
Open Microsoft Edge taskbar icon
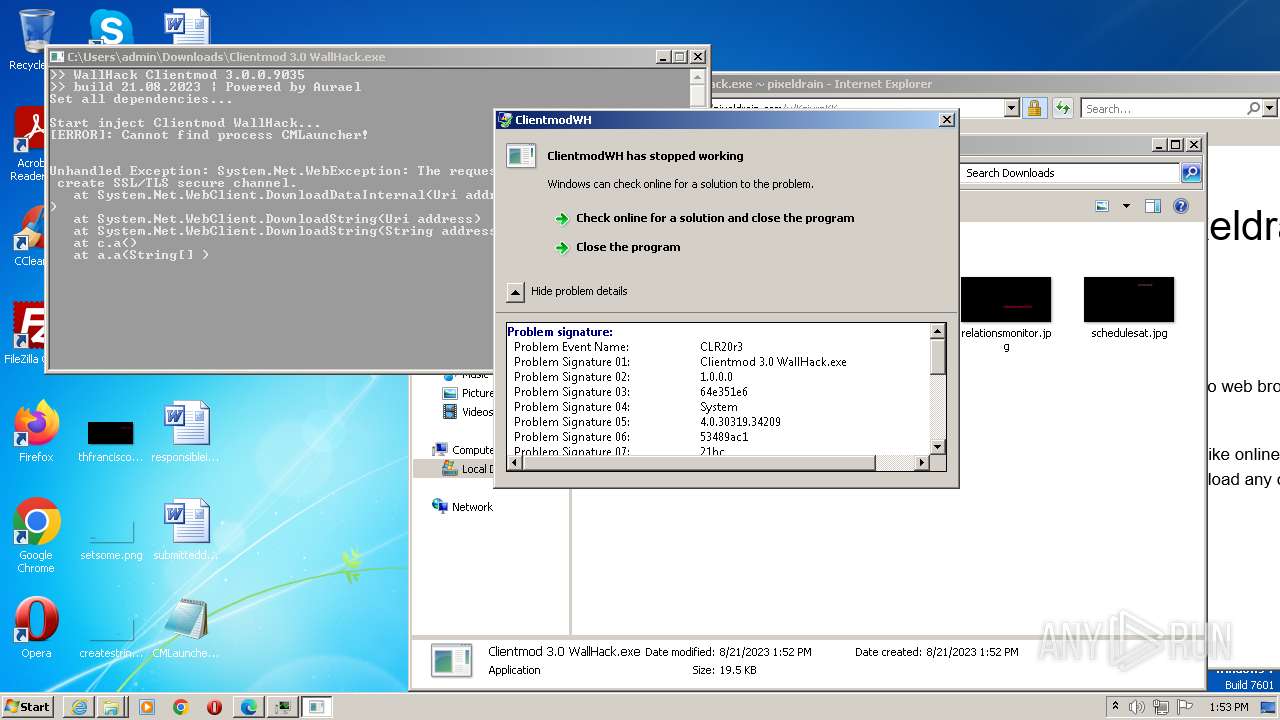tap(248, 707)
